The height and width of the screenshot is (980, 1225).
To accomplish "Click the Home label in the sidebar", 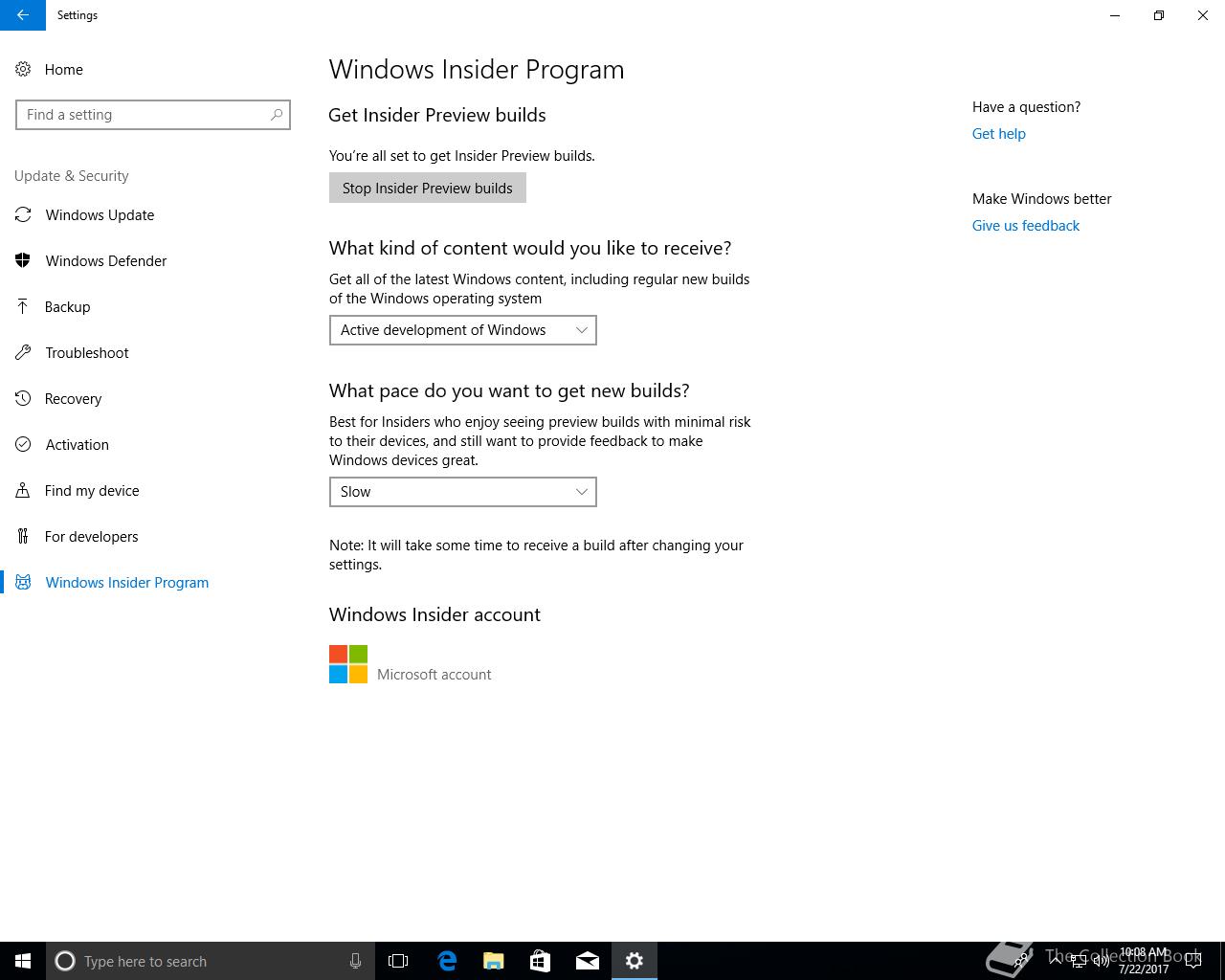I will (64, 70).
